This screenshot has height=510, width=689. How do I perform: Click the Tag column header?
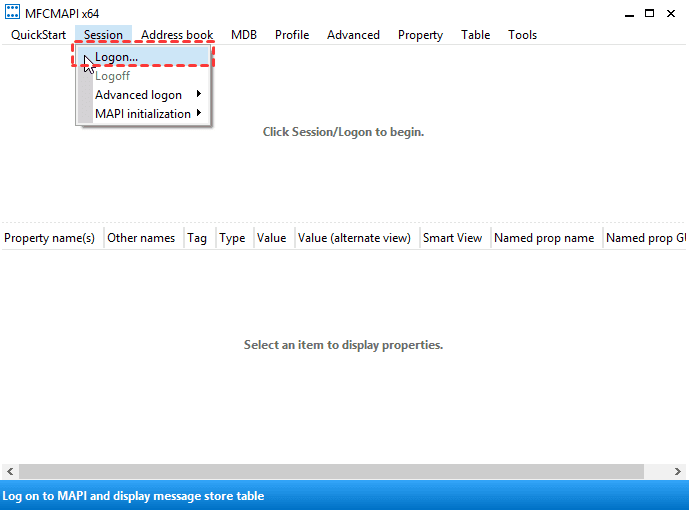[197, 238]
